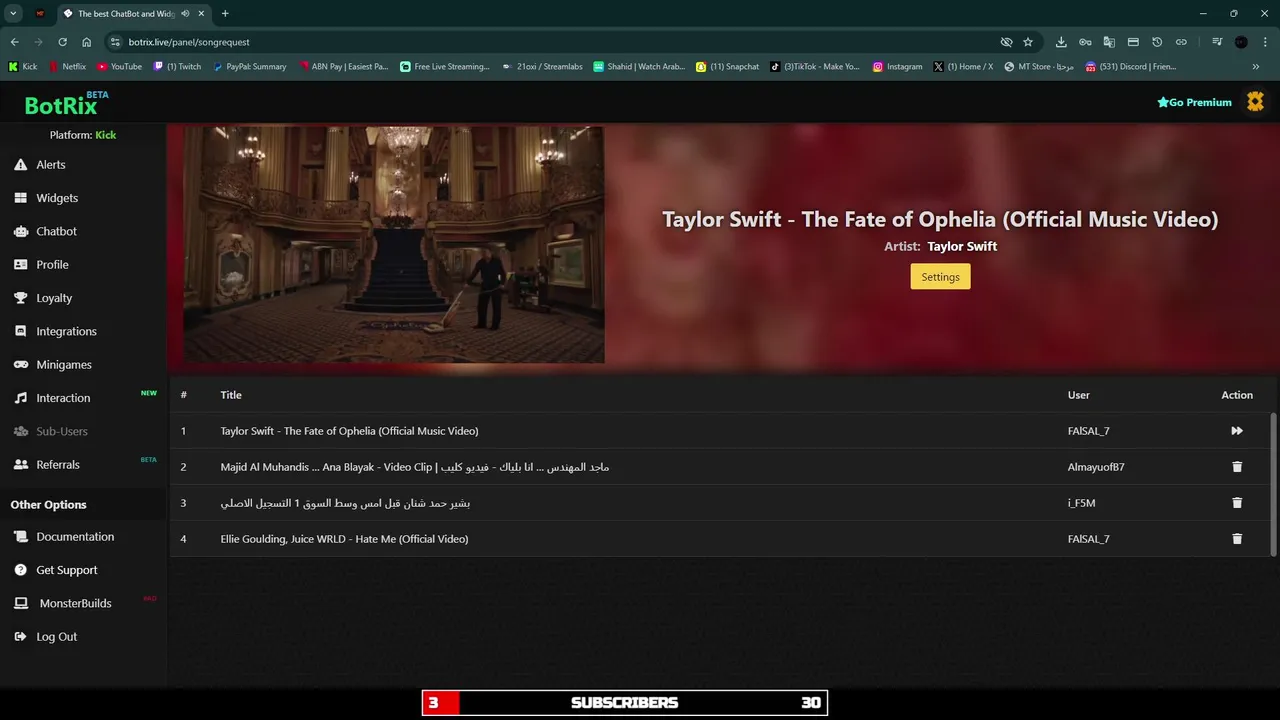Open Google Translate extension icon
The width and height of the screenshot is (1280, 720).
coord(1109,42)
